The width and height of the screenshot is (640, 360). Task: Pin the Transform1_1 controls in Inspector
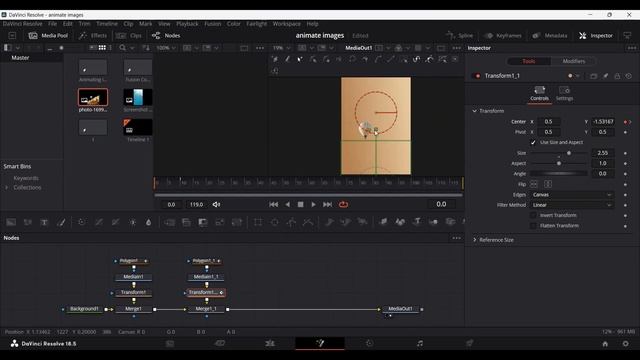(605, 76)
